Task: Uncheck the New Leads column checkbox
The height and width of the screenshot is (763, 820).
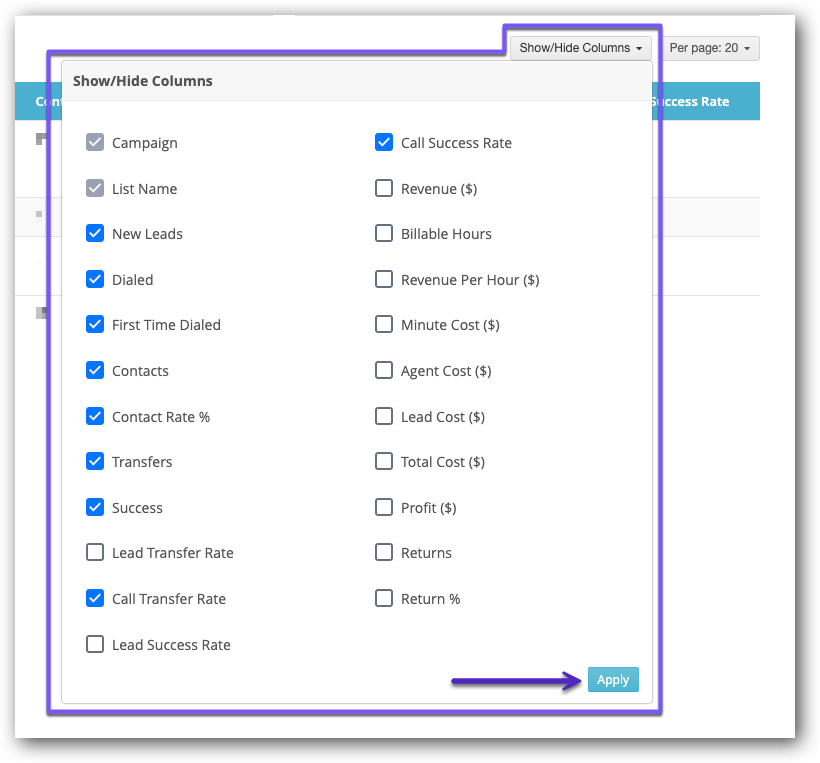Action: [95, 233]
